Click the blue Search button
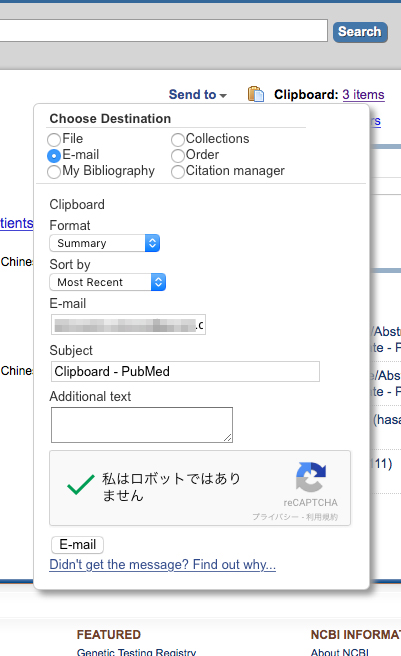This screenshot has height=656, width=401. click(x=360, y=32)
